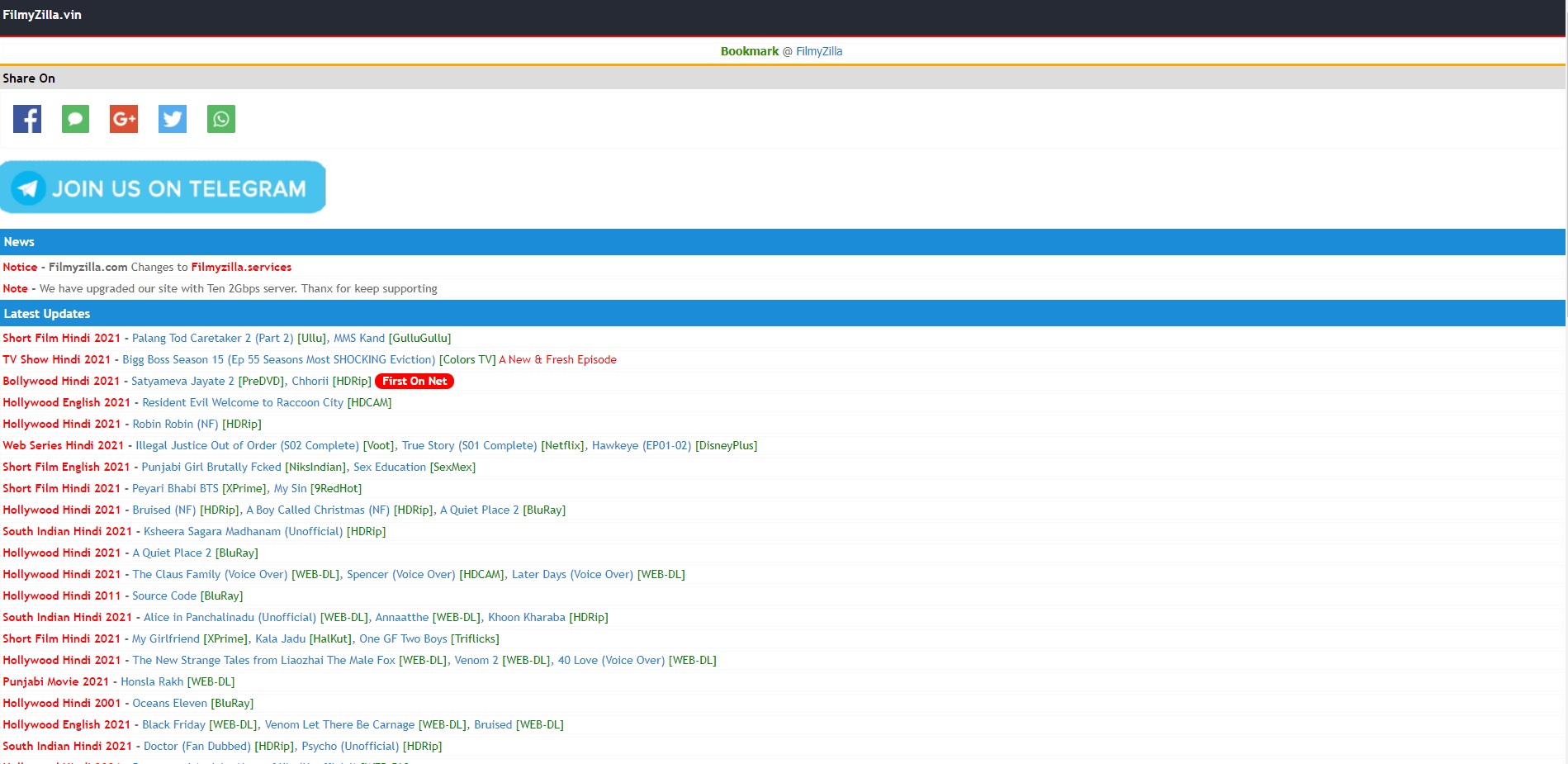Click the Ten 2Gbps server note text
The image size is (1568, 764).
(x=239, y=288)
